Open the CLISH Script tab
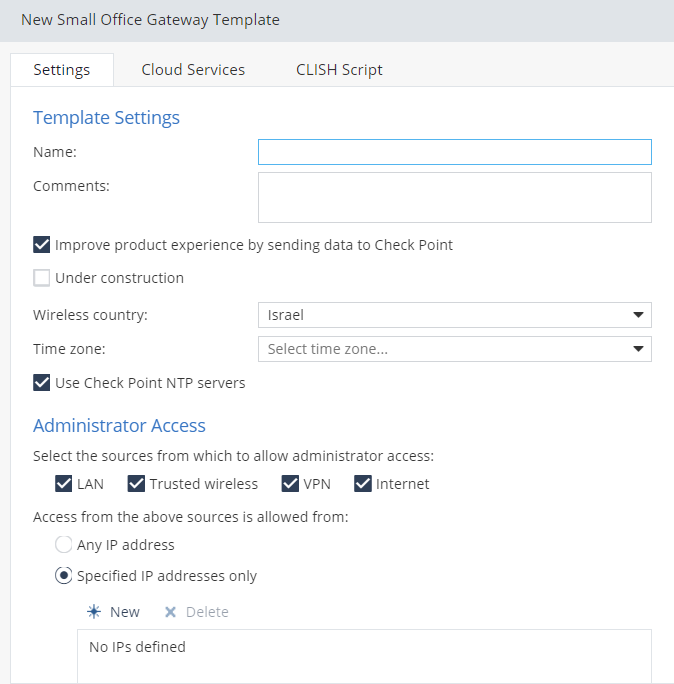This screenshot has height=684, width=674. point(339,70)
